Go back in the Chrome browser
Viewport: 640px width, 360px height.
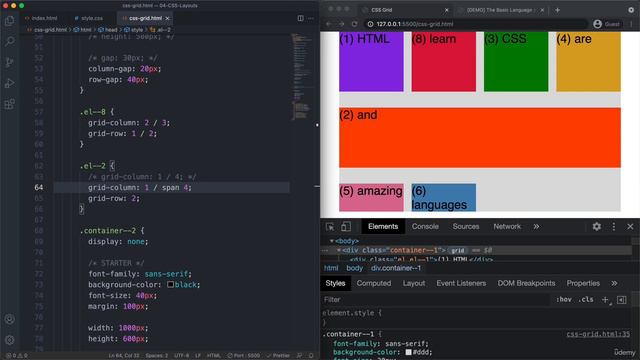pyautogui.click(x=329, y=24)
